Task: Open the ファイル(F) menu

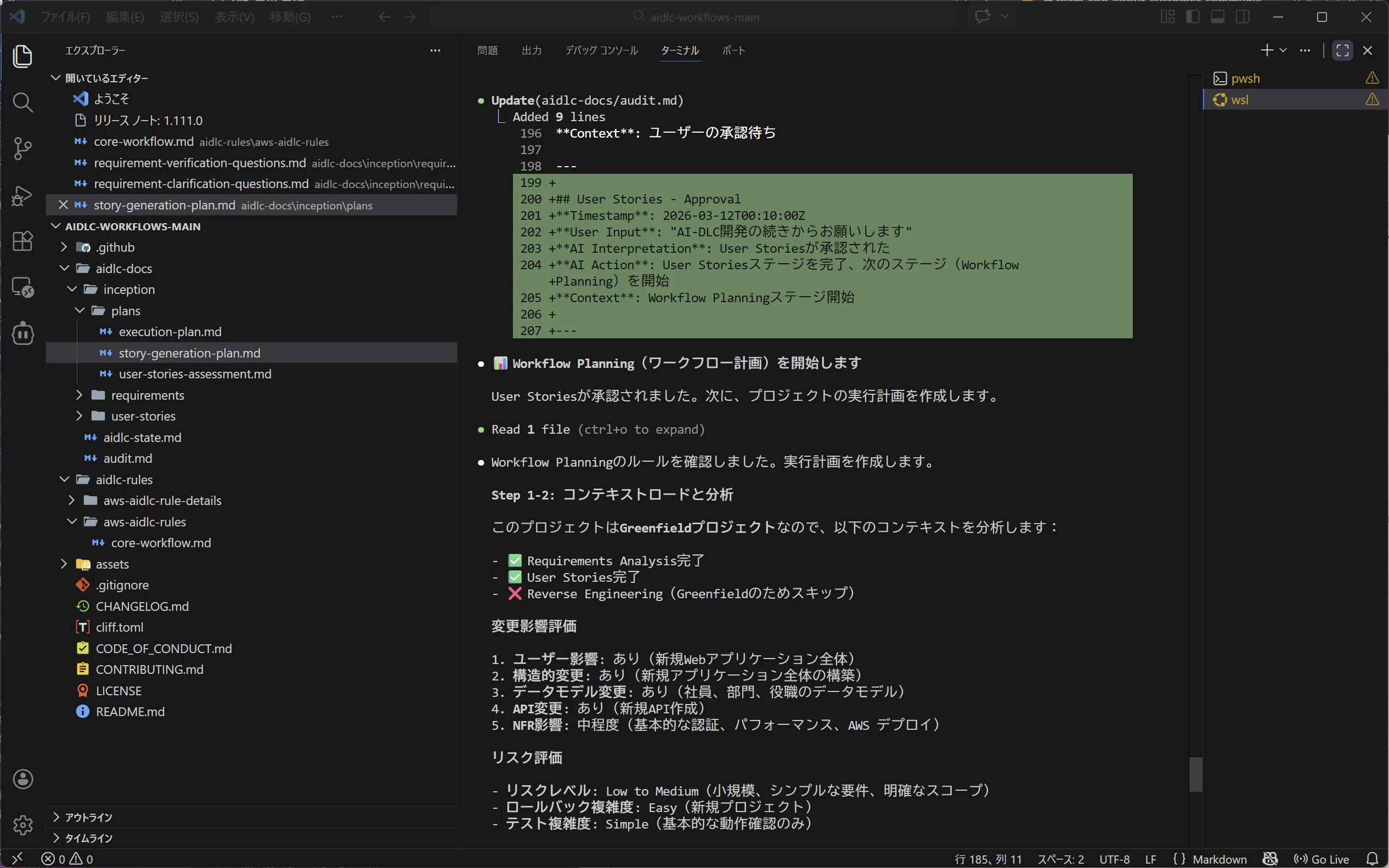Action: pos(65,17)
